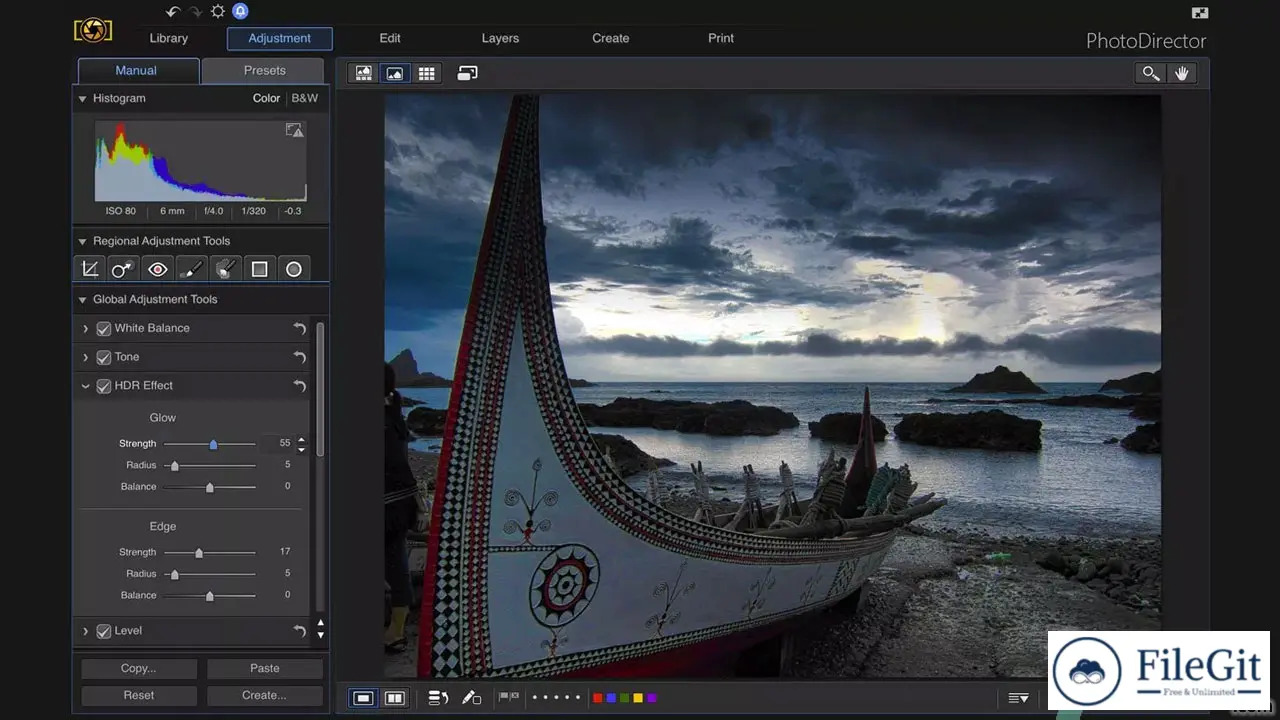
Task: Click the pencil edit icon in bottom toolbar
Action: [471, 698]
